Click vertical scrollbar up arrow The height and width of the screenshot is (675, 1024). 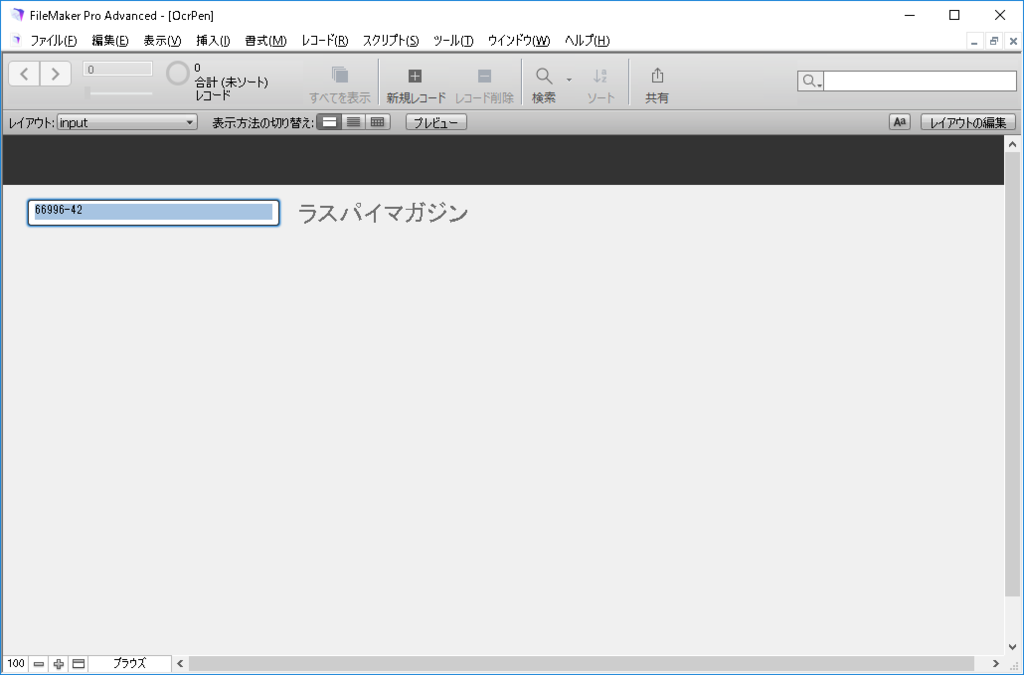click(1012, 144)
